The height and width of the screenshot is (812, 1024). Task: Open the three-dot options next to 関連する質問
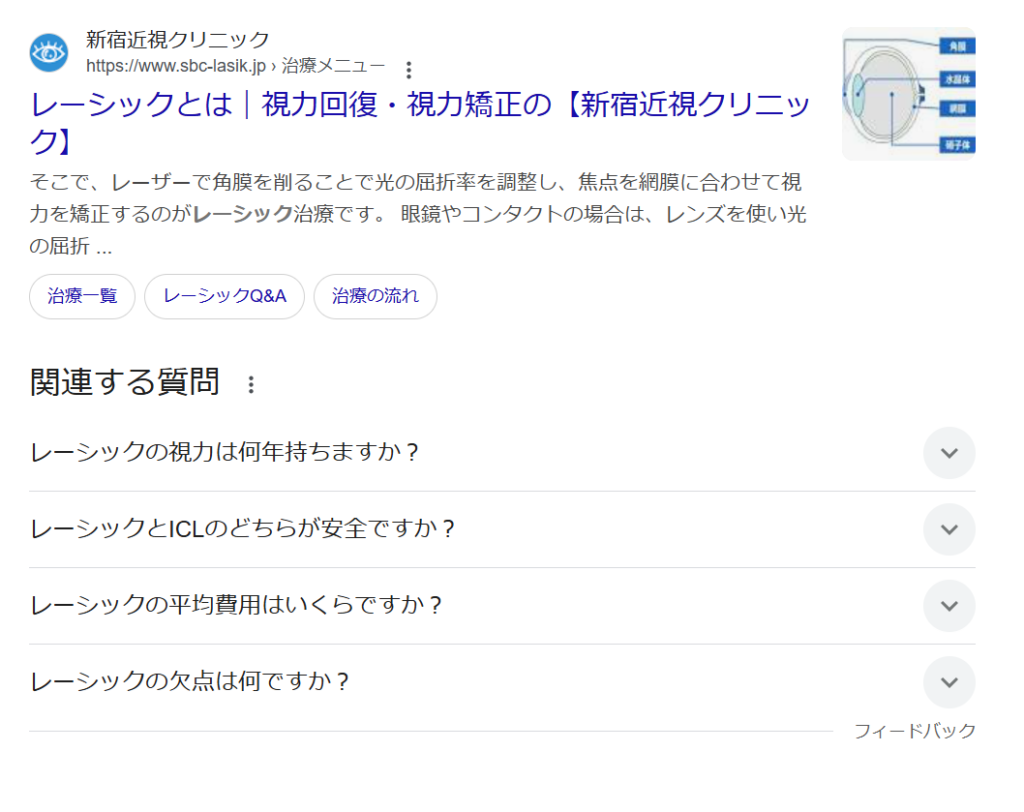click(251, 385)
